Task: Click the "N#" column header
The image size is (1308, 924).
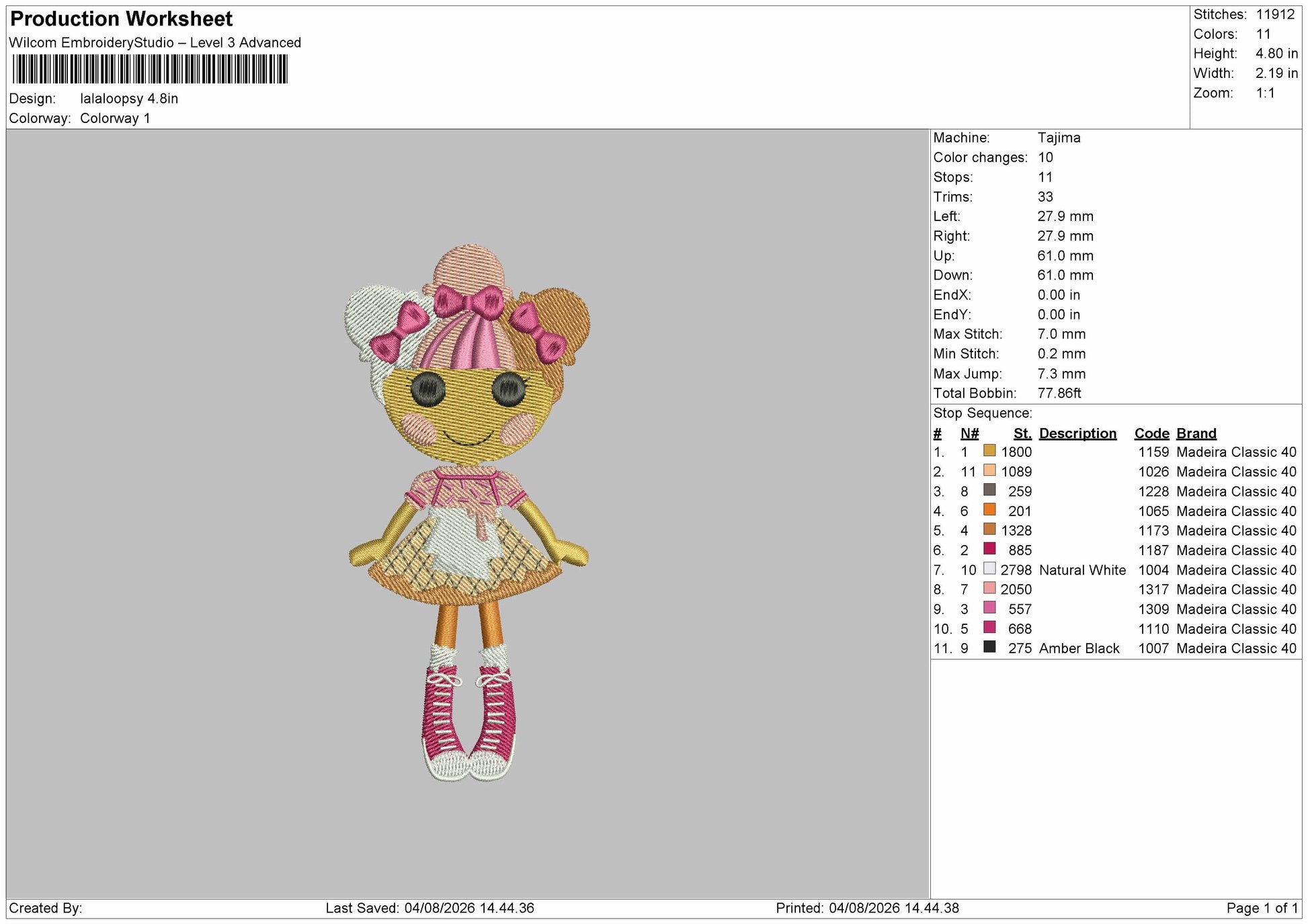Action: tap(969, 433)
